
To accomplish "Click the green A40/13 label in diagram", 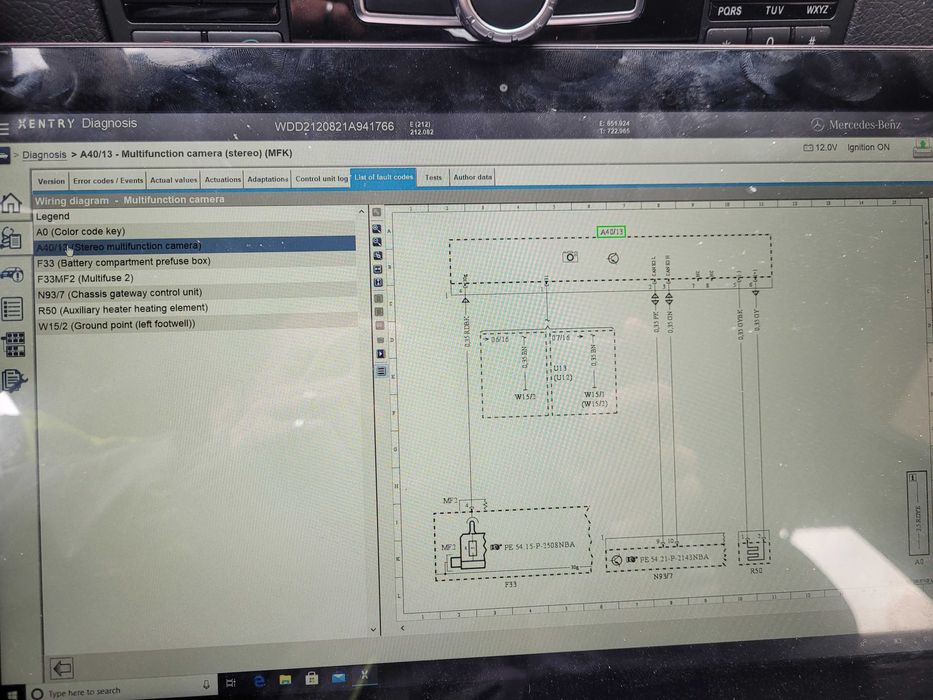I will (x=611, y=232).
